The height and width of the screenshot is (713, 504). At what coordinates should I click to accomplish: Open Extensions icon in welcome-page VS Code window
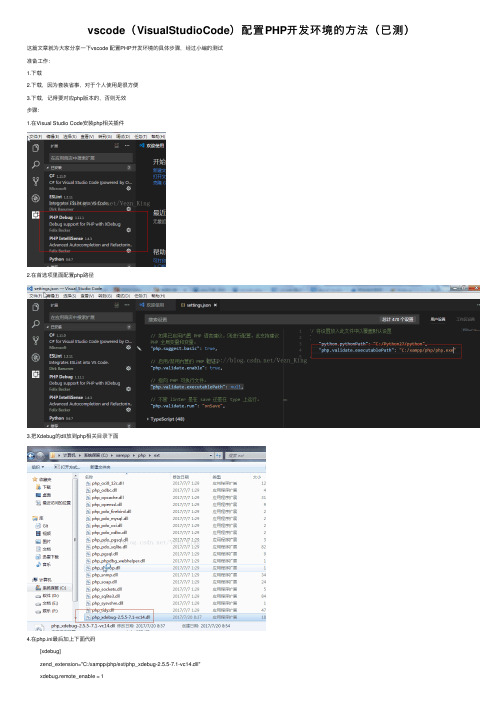coord(35,215)
